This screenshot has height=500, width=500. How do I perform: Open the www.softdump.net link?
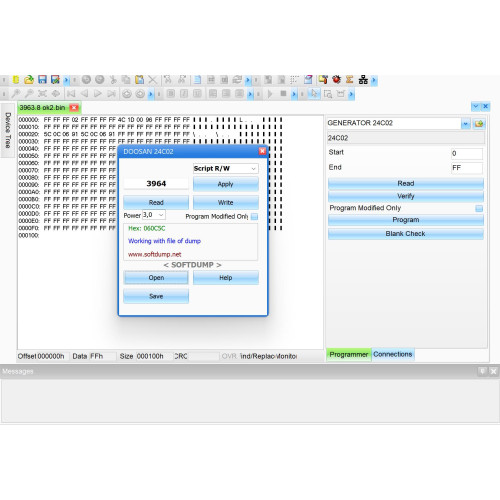[155, 254]
